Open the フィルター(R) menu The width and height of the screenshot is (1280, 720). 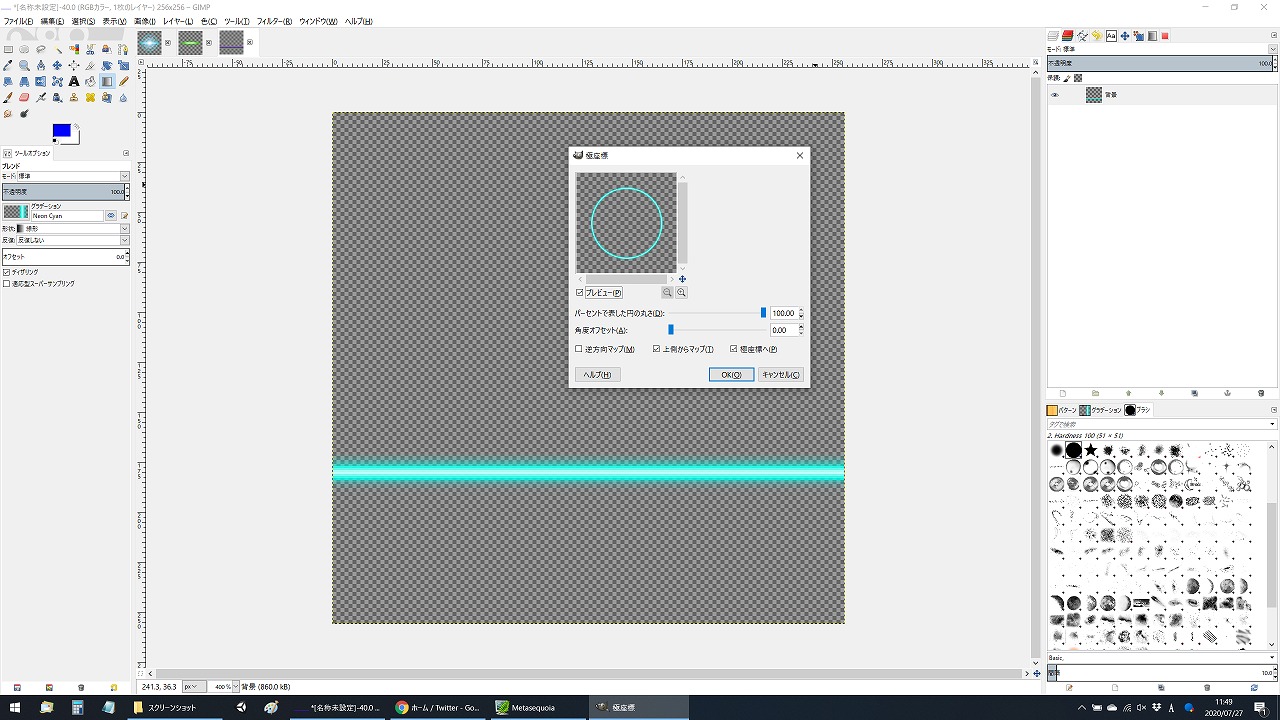pos(274,21)
